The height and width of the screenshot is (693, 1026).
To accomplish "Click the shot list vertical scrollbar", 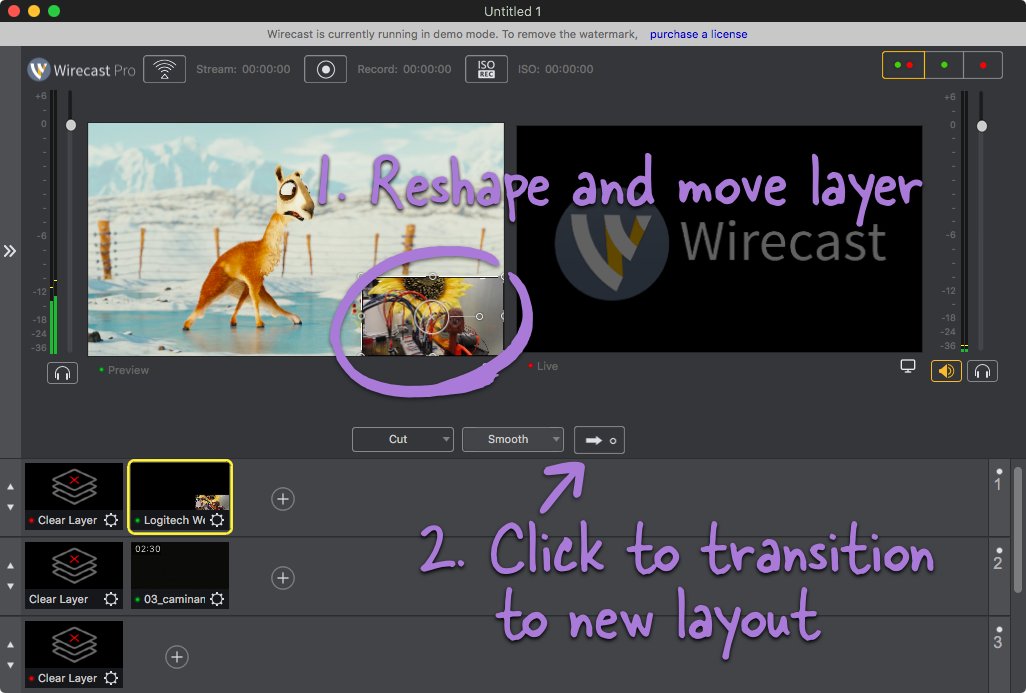I will coord(1017,529).
